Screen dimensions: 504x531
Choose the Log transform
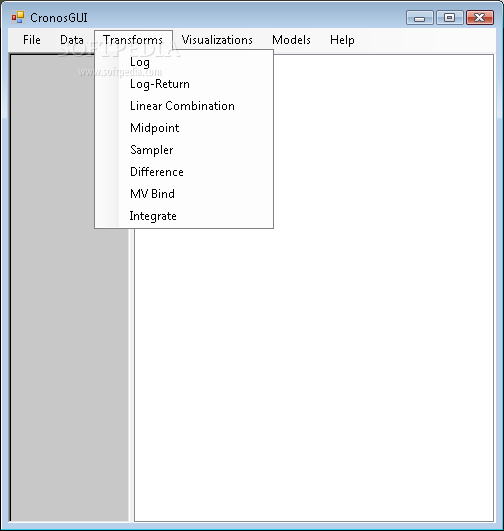[x=184, y=62]
